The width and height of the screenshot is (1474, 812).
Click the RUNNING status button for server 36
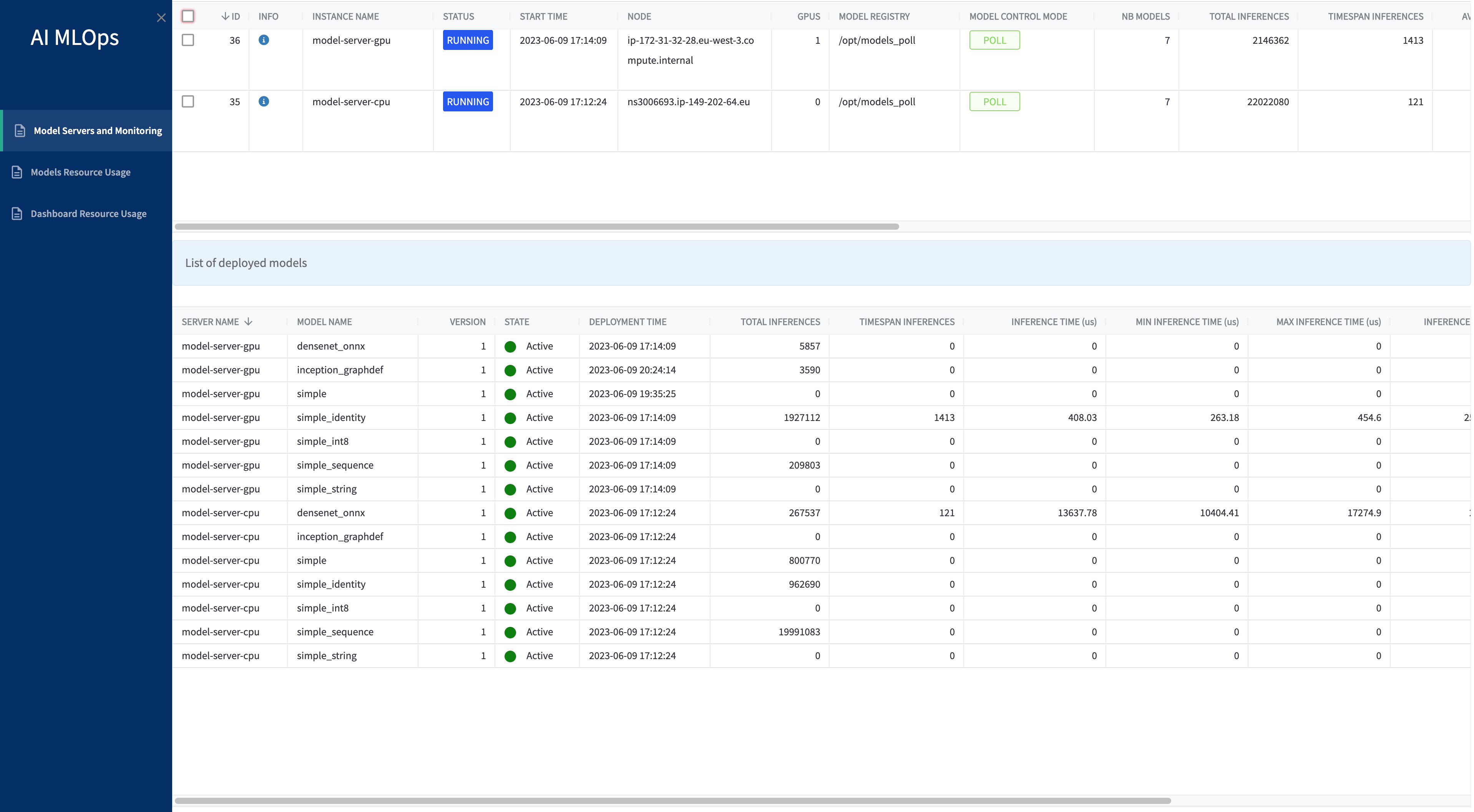coord(467,40)
